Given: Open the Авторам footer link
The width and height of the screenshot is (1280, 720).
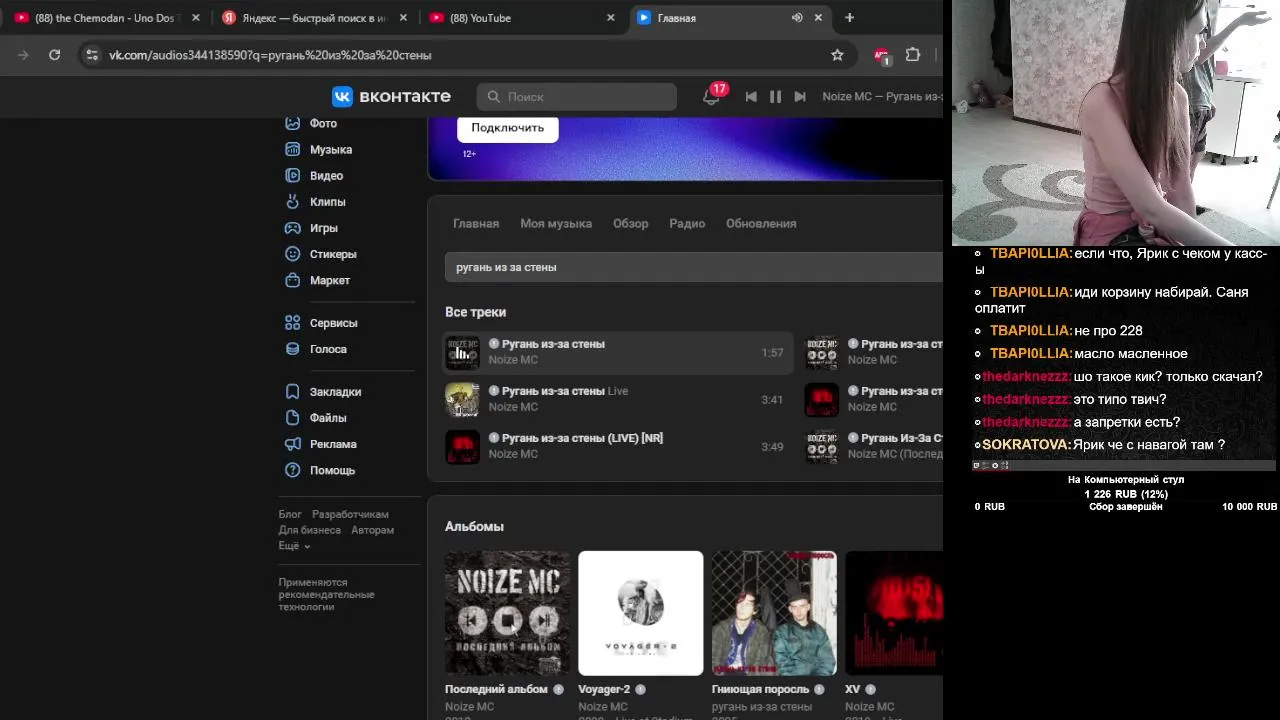Looking at the screenshot, I should click(x=373, y=530).
